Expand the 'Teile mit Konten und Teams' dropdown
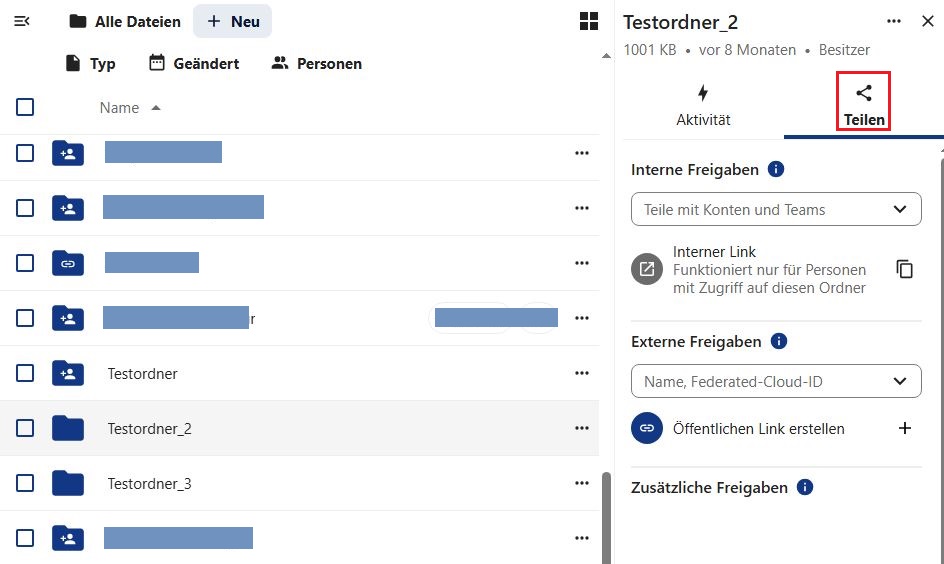The height and width of the screenshot is (564, 944). (x=900, y=209)
